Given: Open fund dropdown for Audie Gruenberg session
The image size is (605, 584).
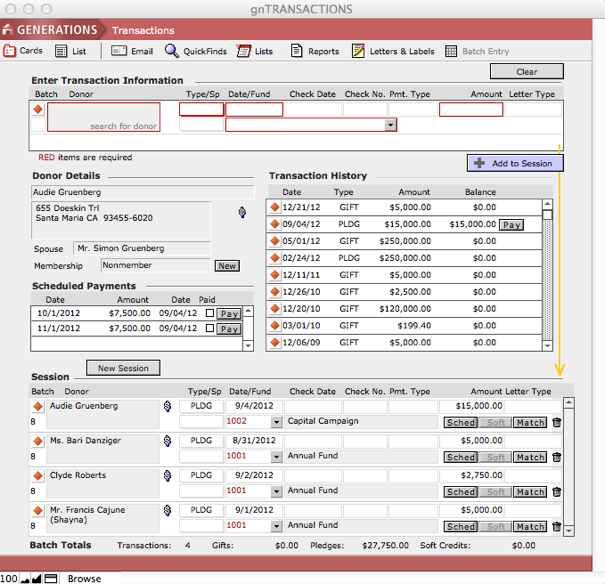Looking at the screenshot, I should [276, 422].
